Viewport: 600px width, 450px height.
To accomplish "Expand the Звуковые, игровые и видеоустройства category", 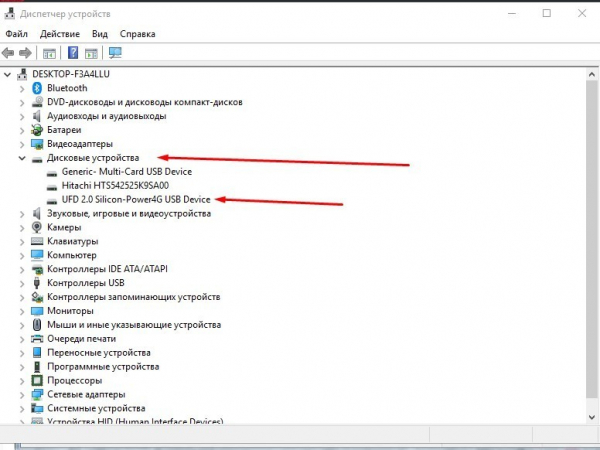I will click(22, 214).
